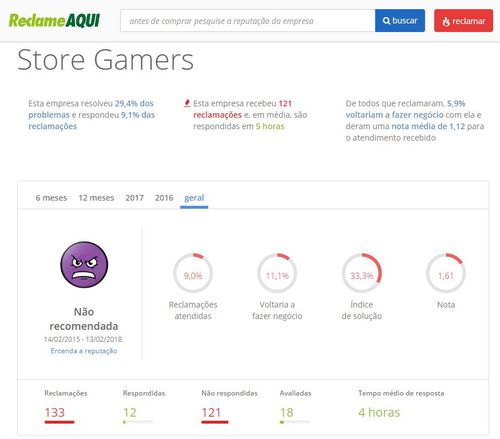The height and width of the screenshot is (439, 500).
Task: Click the 1,61 Nota circular gauge
Action: [x=446, y=273]
